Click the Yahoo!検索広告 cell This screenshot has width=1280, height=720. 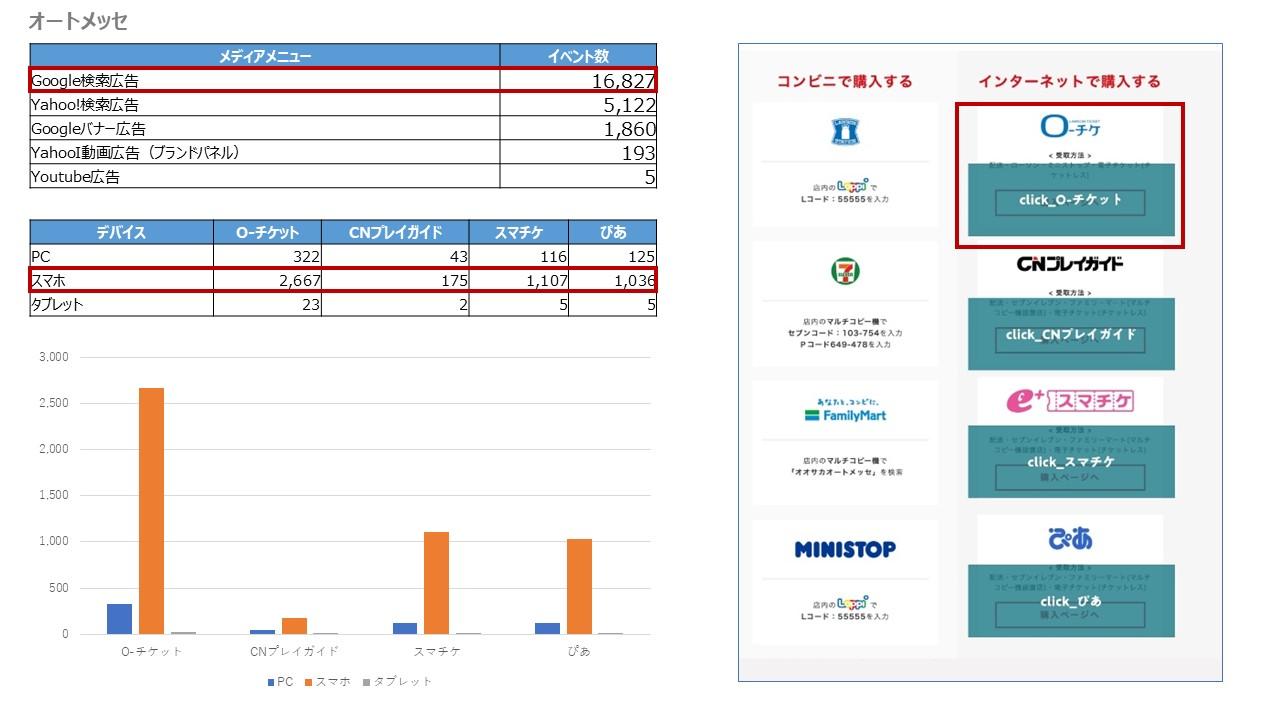(x=265, y=105)
